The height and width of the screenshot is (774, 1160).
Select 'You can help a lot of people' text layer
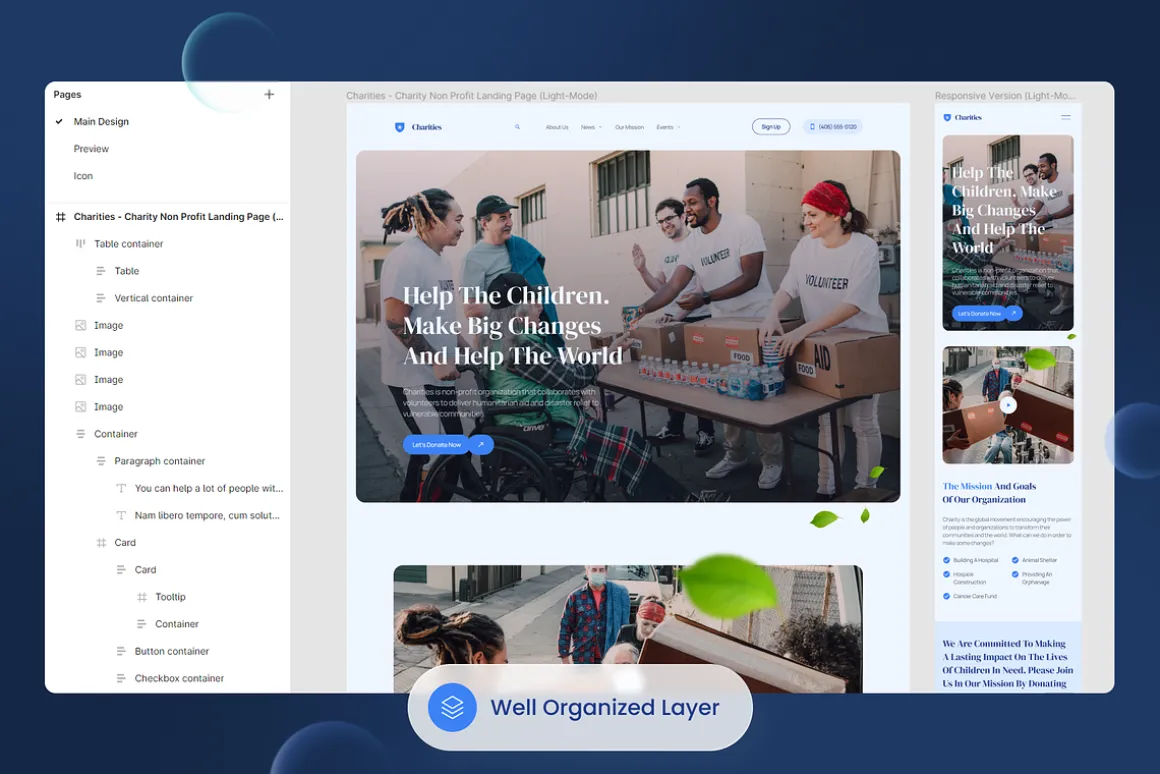(209, 488)
